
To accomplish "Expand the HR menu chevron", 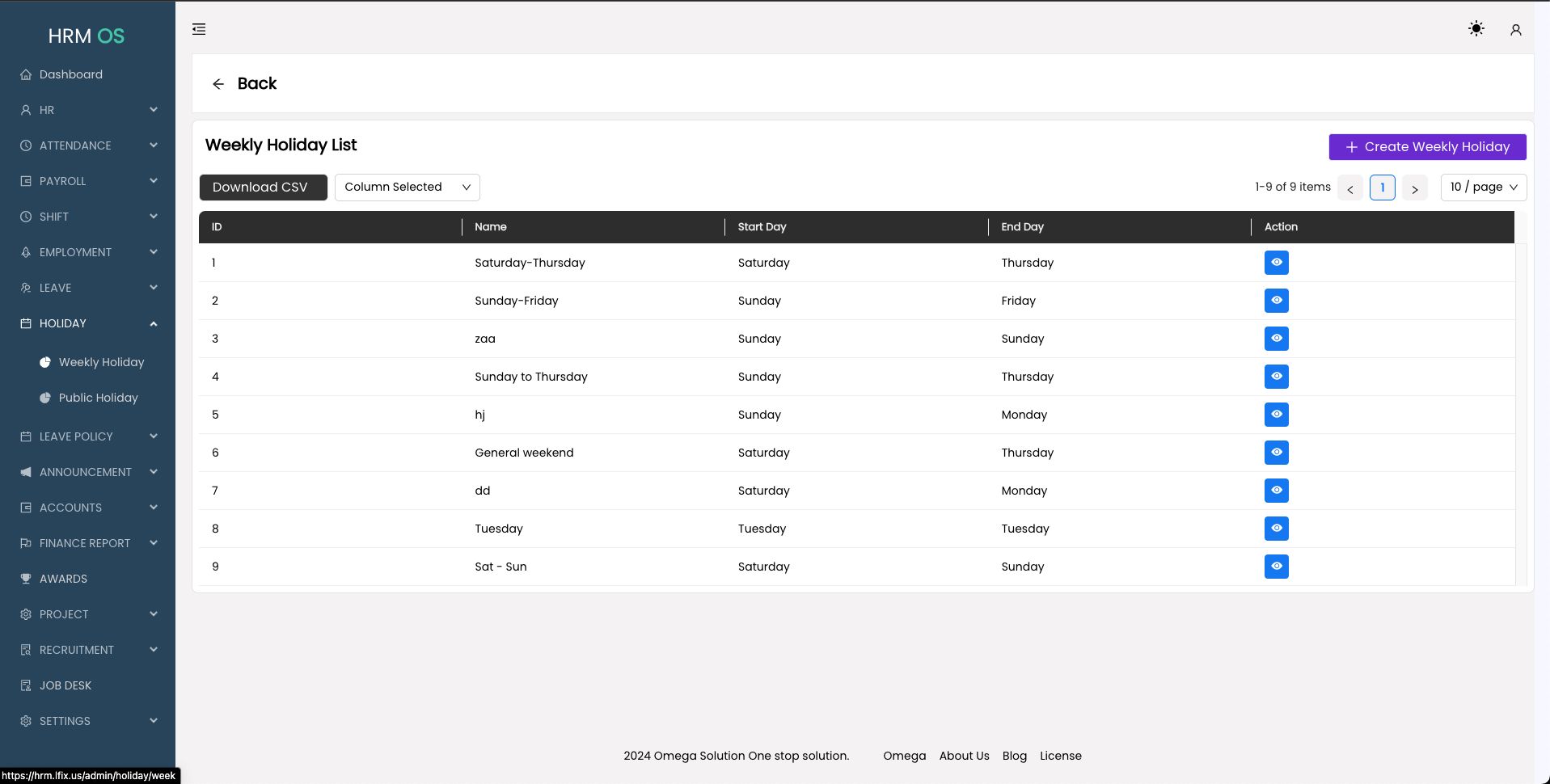I will tap(154, 110).
